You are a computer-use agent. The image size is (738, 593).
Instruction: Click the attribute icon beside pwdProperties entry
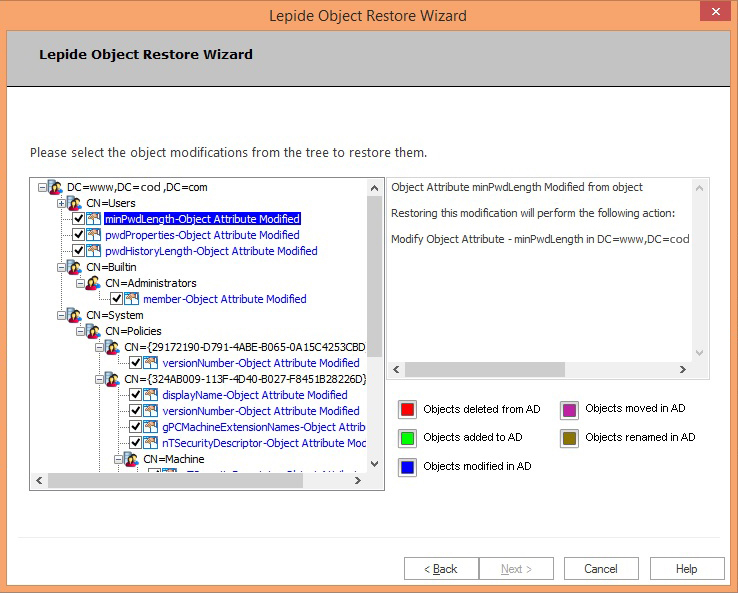click(x=93, y=235)
